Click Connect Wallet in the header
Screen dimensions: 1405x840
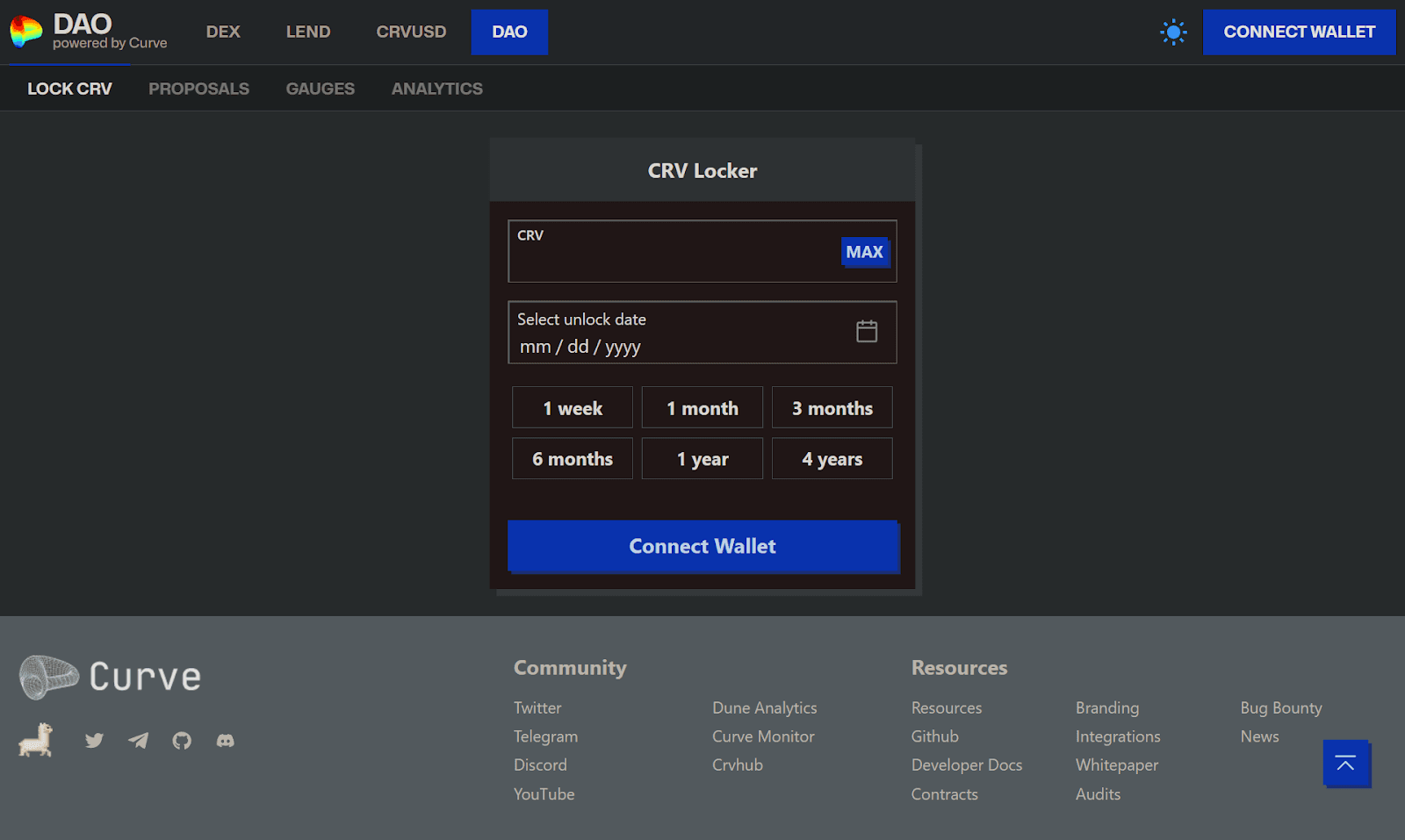1300,32
